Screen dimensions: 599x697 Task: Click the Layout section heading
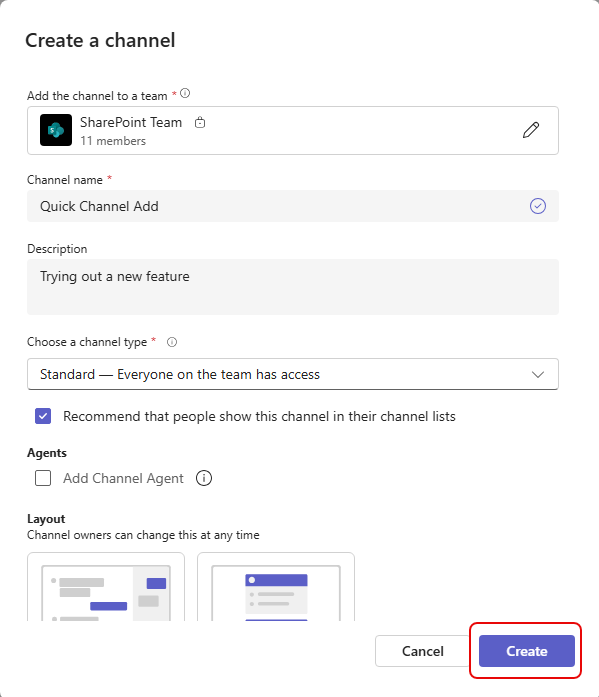pos(46,519)
